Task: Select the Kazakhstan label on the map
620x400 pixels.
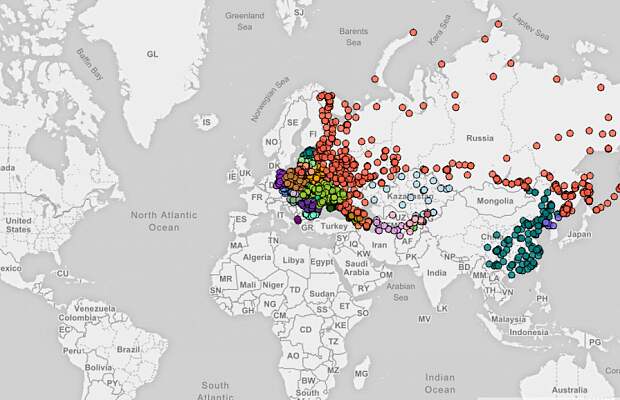Action: pyautogui.click(x=410, y=196)
